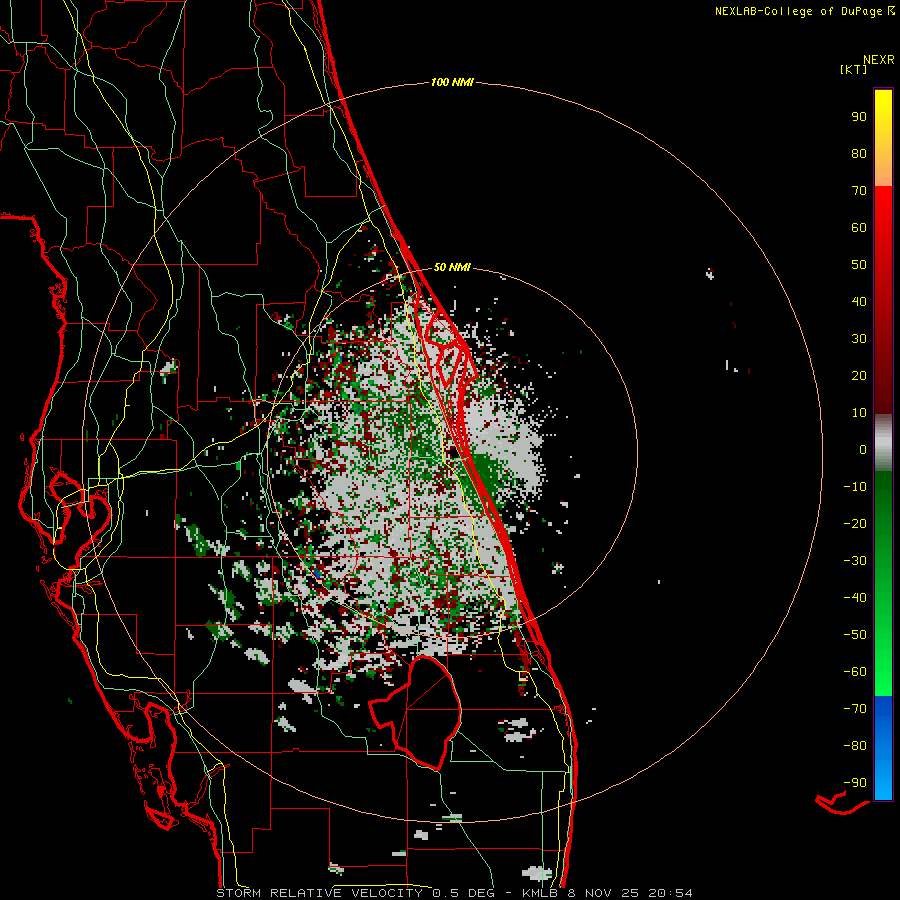Click the 70 value on velocity scale
The image size is (900, 900).
click(x=859, y=191)
